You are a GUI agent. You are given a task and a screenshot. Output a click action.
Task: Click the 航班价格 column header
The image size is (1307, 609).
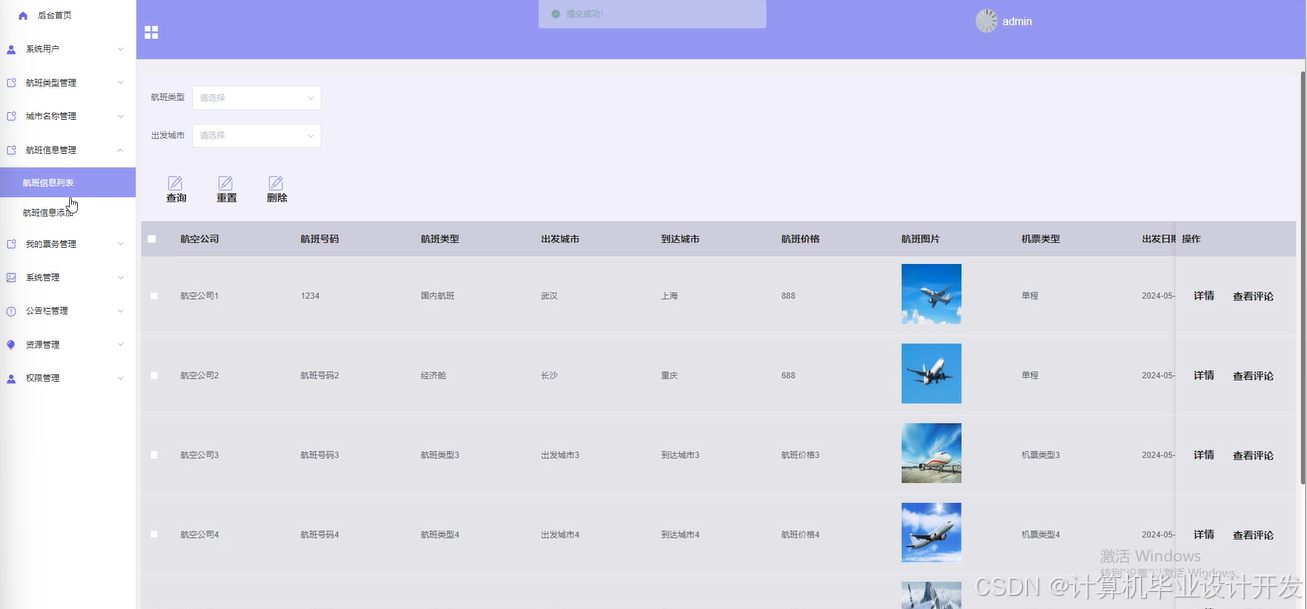(x=800, y=239)
